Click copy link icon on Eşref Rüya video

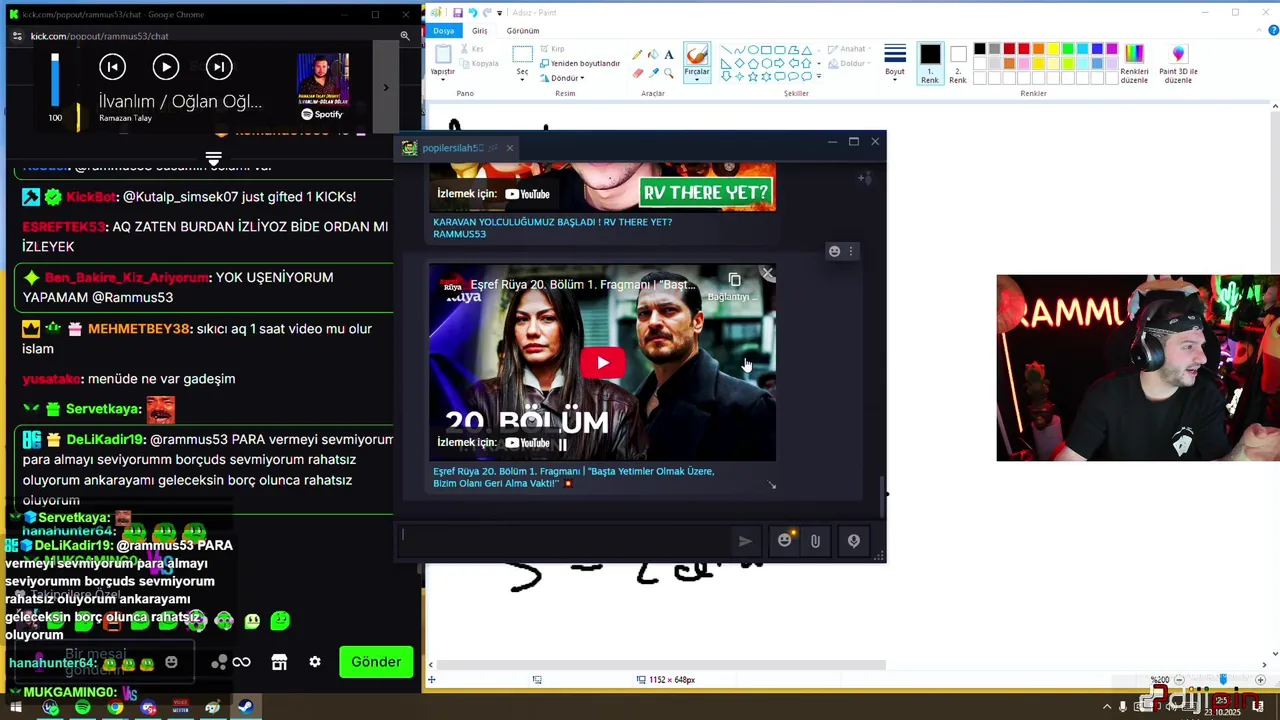734,280
